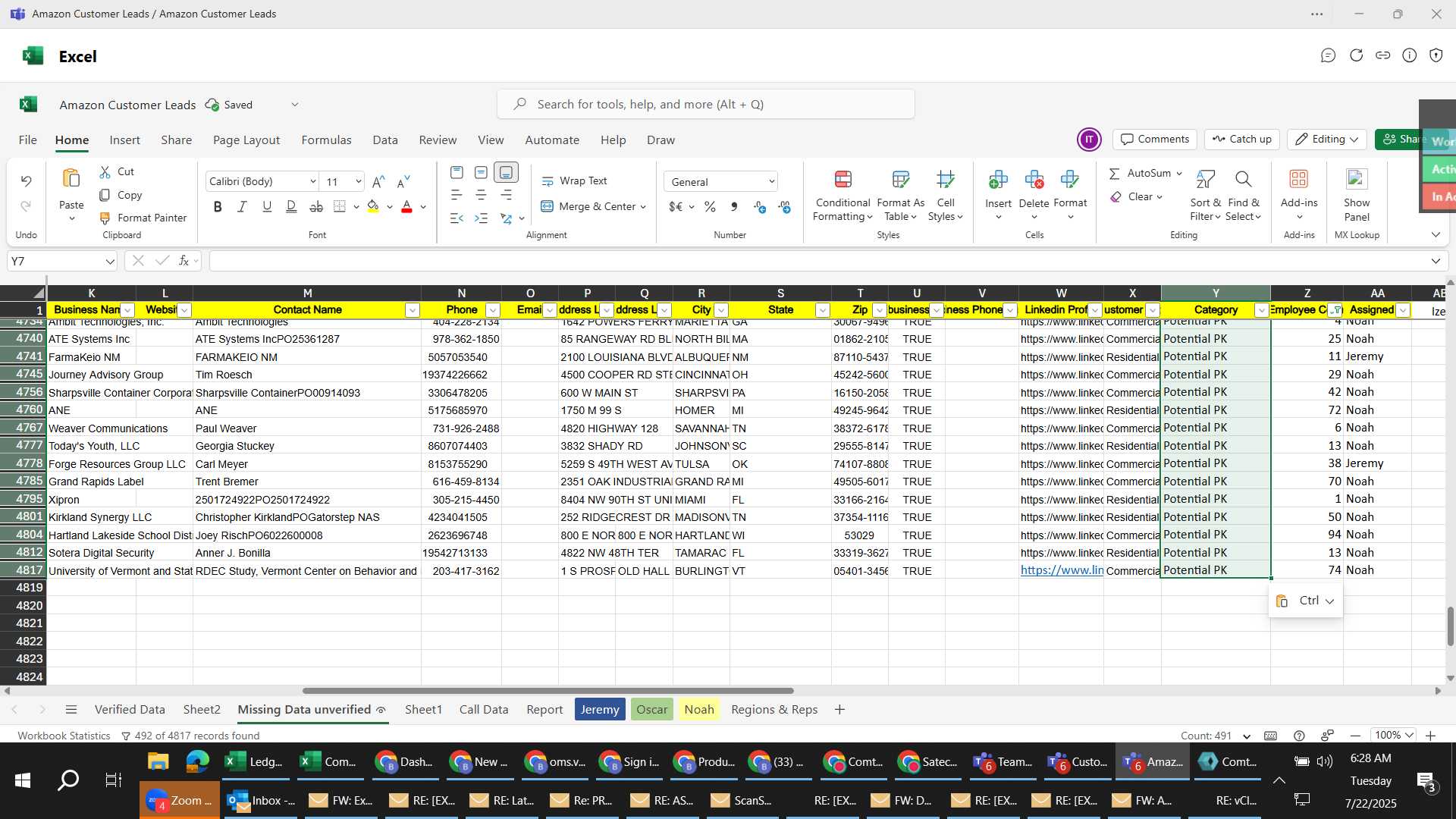Image resolution: width=1456 pixels, height=819 pixels.
Task: Open the Page Layout tab
Action: (246, 140)
